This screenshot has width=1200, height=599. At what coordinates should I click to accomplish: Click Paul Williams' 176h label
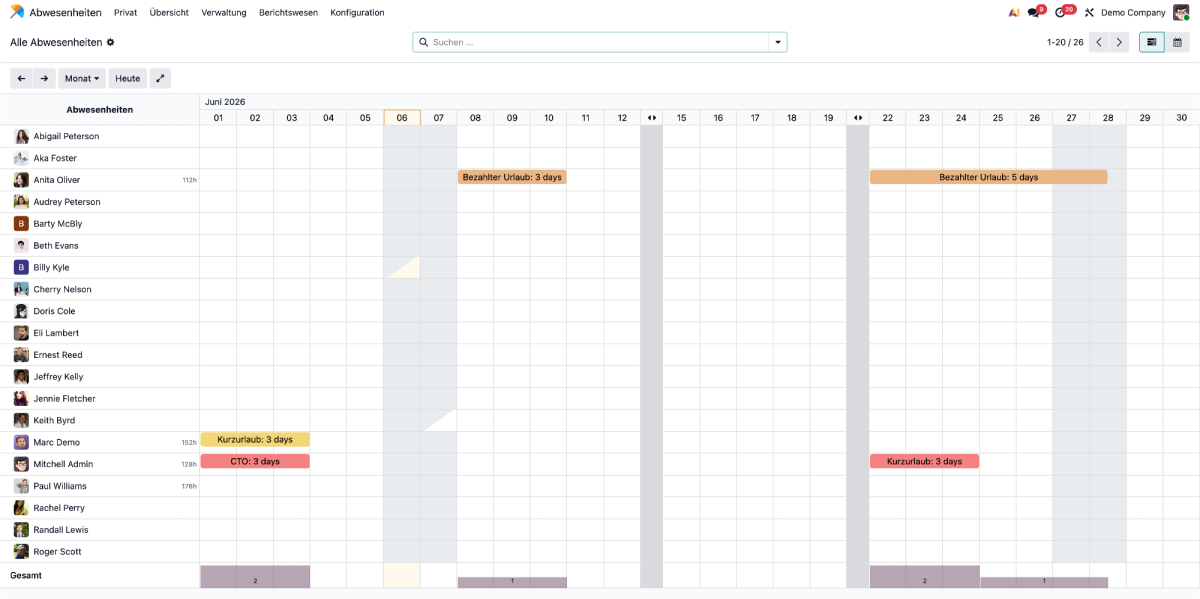click(189, 487)
